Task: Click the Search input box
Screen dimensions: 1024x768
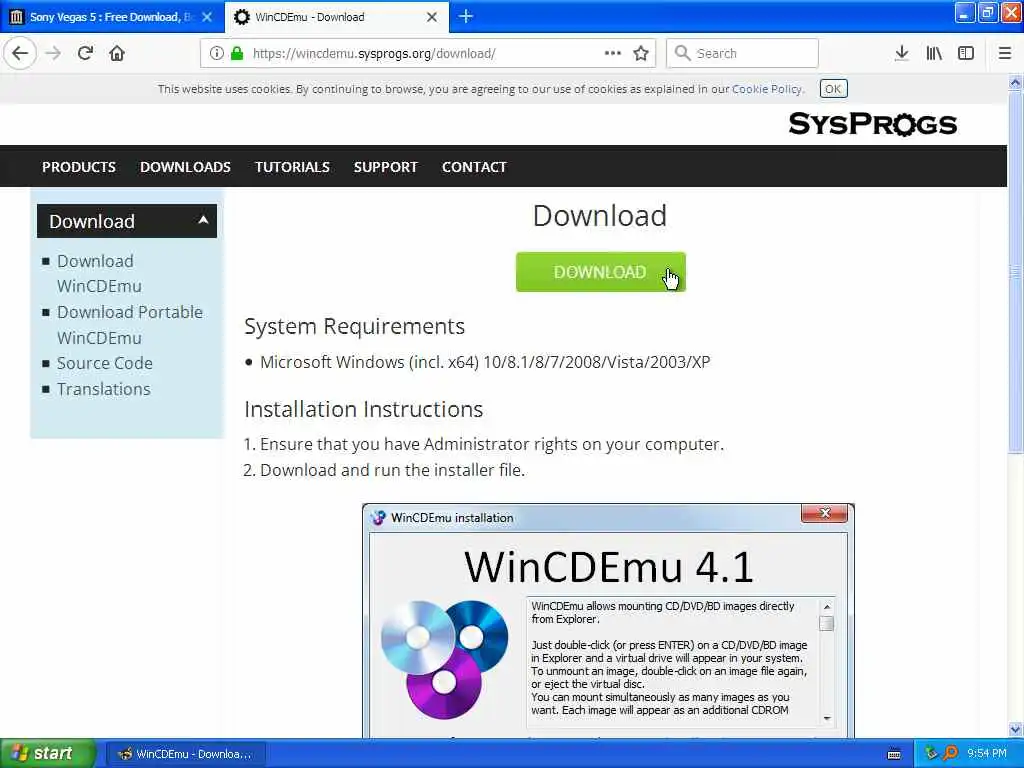Action: 742,53
